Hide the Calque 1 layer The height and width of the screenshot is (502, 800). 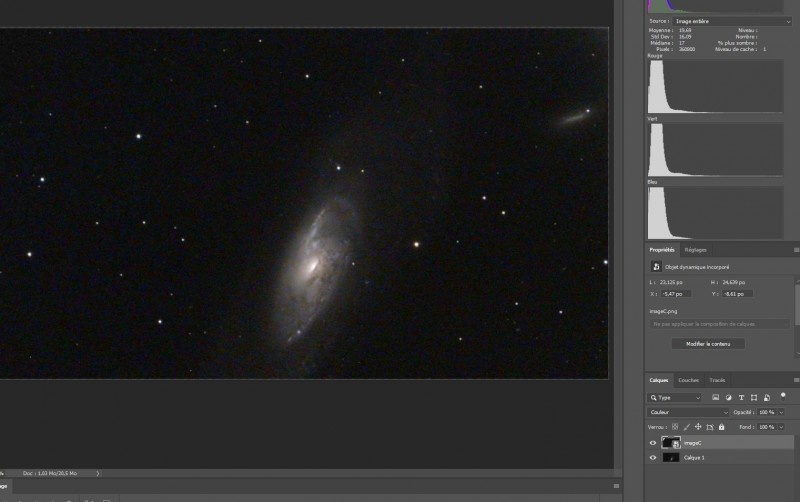coord(653,458)
